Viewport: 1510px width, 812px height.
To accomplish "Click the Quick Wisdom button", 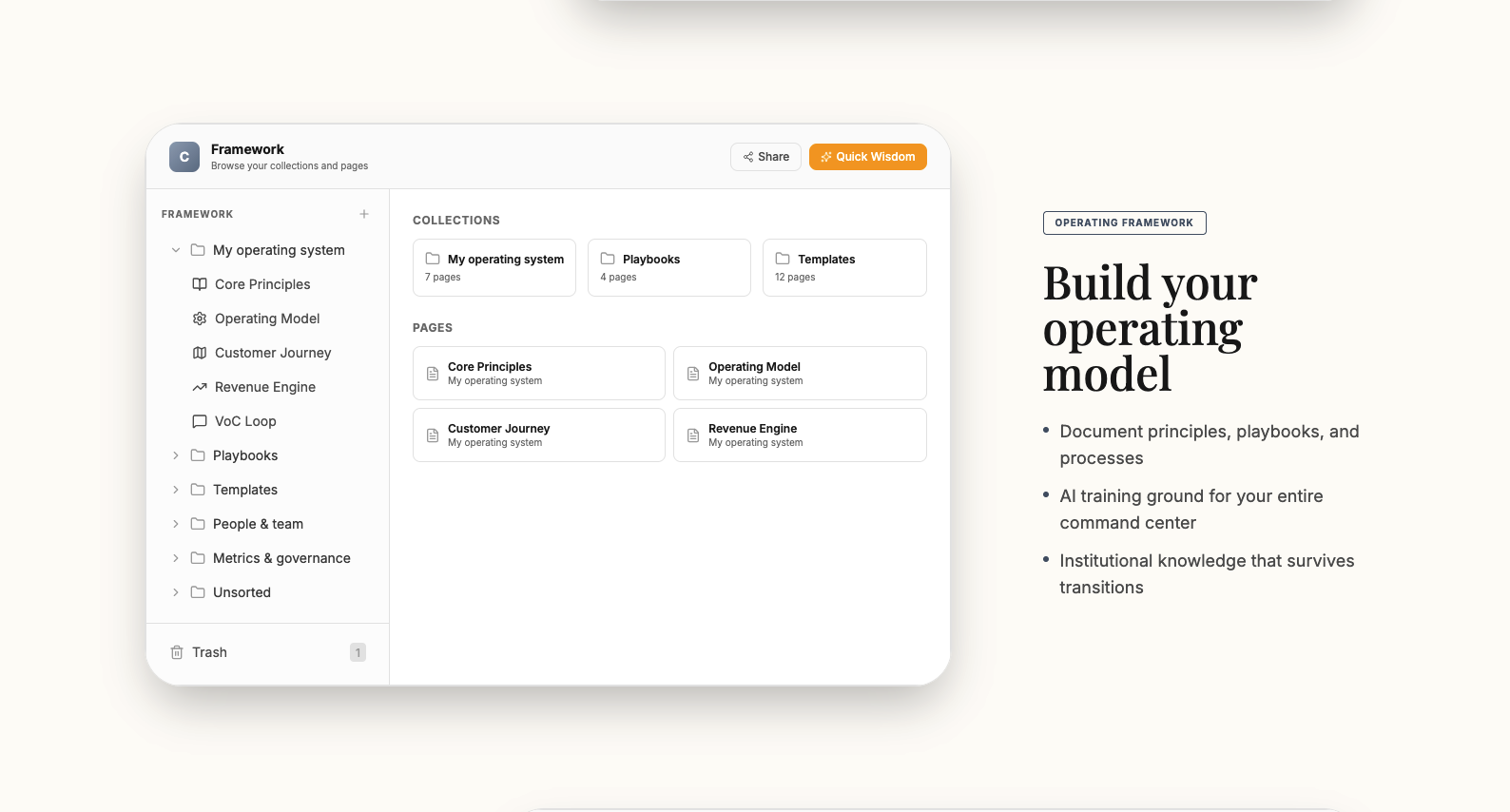I will (868, 157).
